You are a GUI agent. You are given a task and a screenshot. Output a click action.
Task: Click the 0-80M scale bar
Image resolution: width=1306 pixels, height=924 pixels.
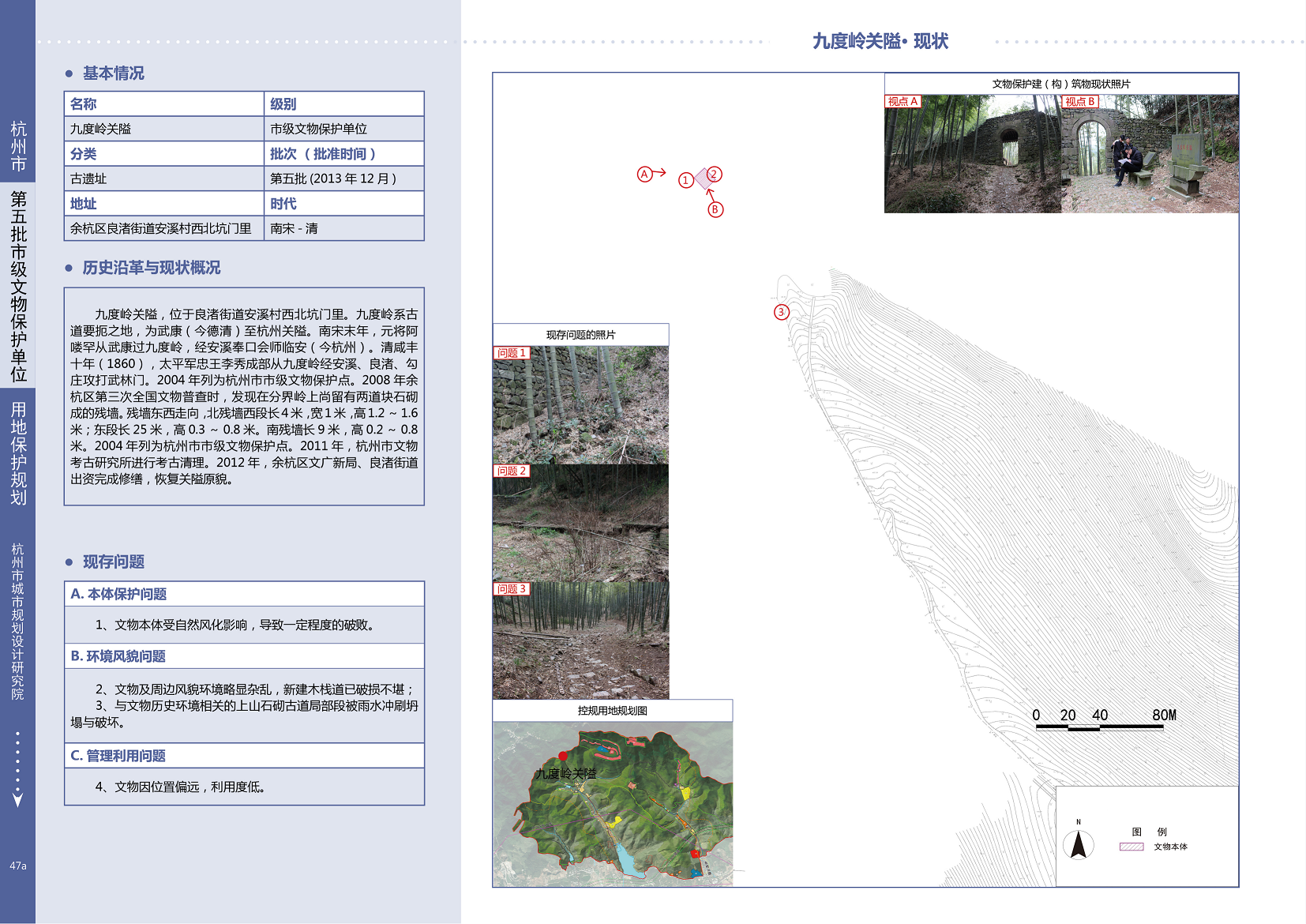tap(1099, 727)
